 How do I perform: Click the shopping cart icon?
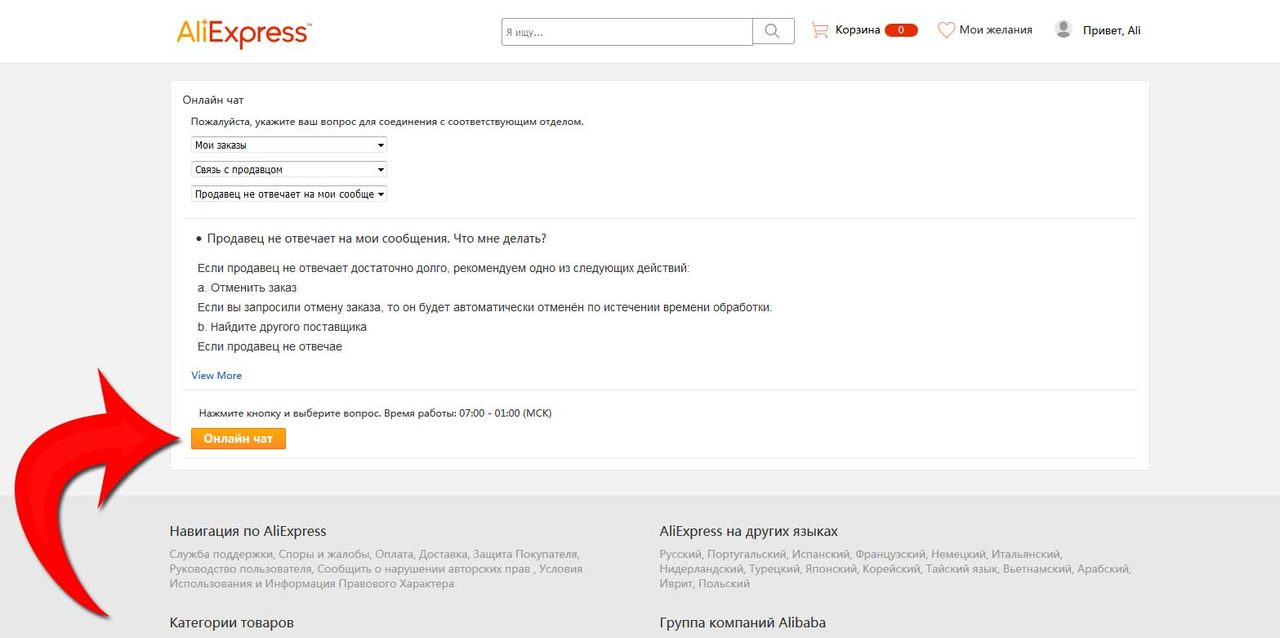pos(820,30)
